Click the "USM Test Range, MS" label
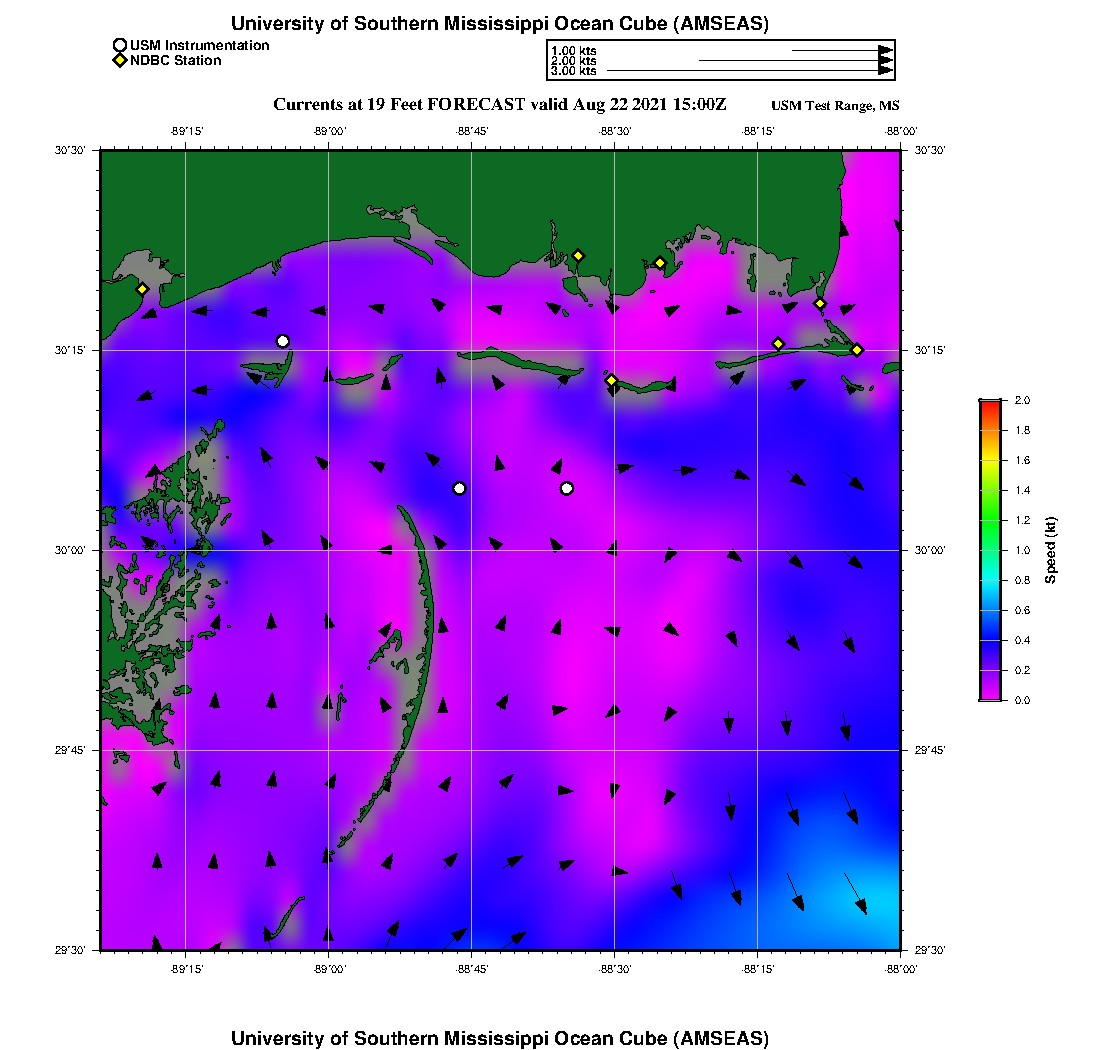The image size is (1100, 1050). [835, 106]
